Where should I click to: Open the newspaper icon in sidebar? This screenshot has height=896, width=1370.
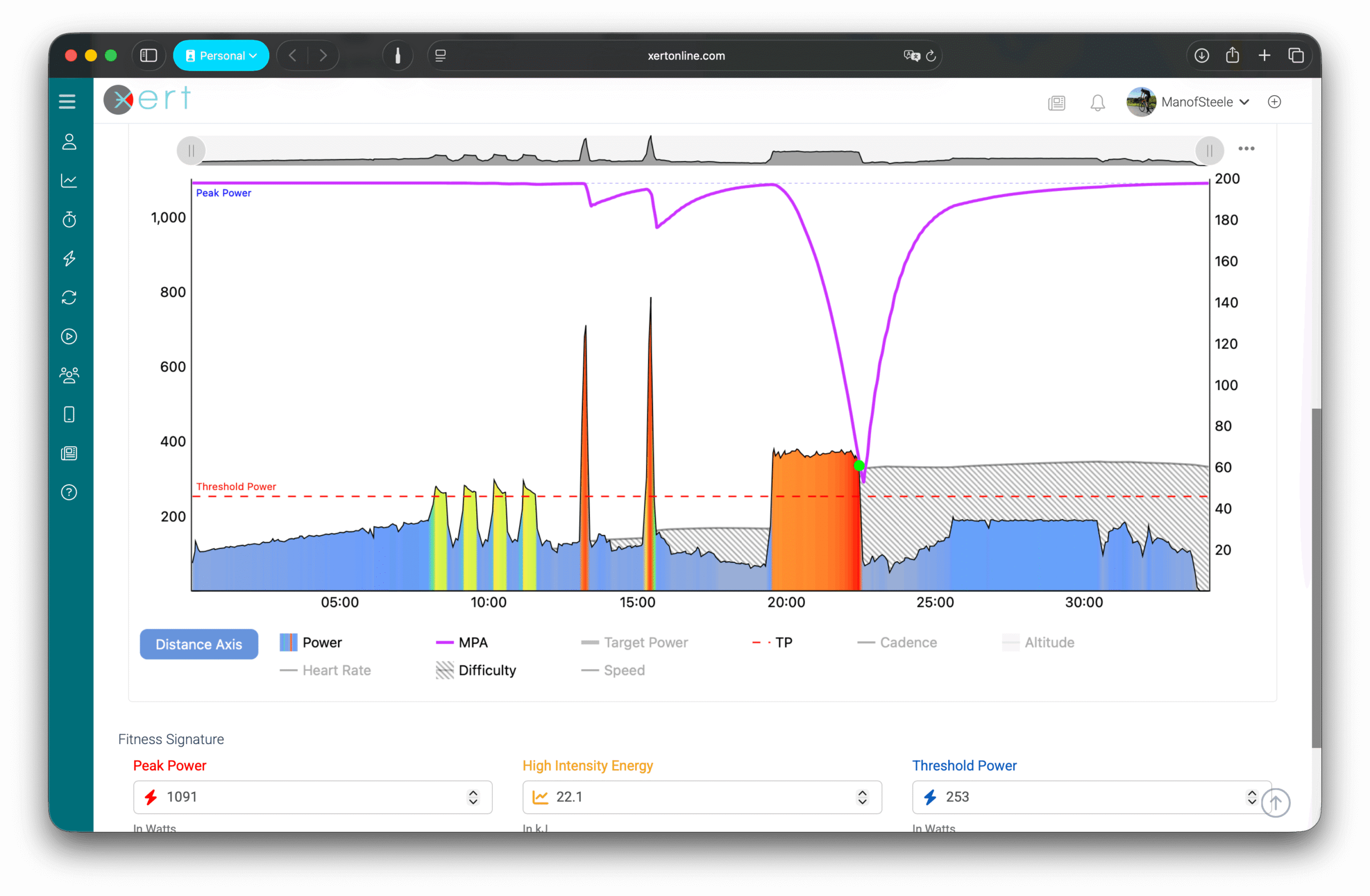(69, 454)
